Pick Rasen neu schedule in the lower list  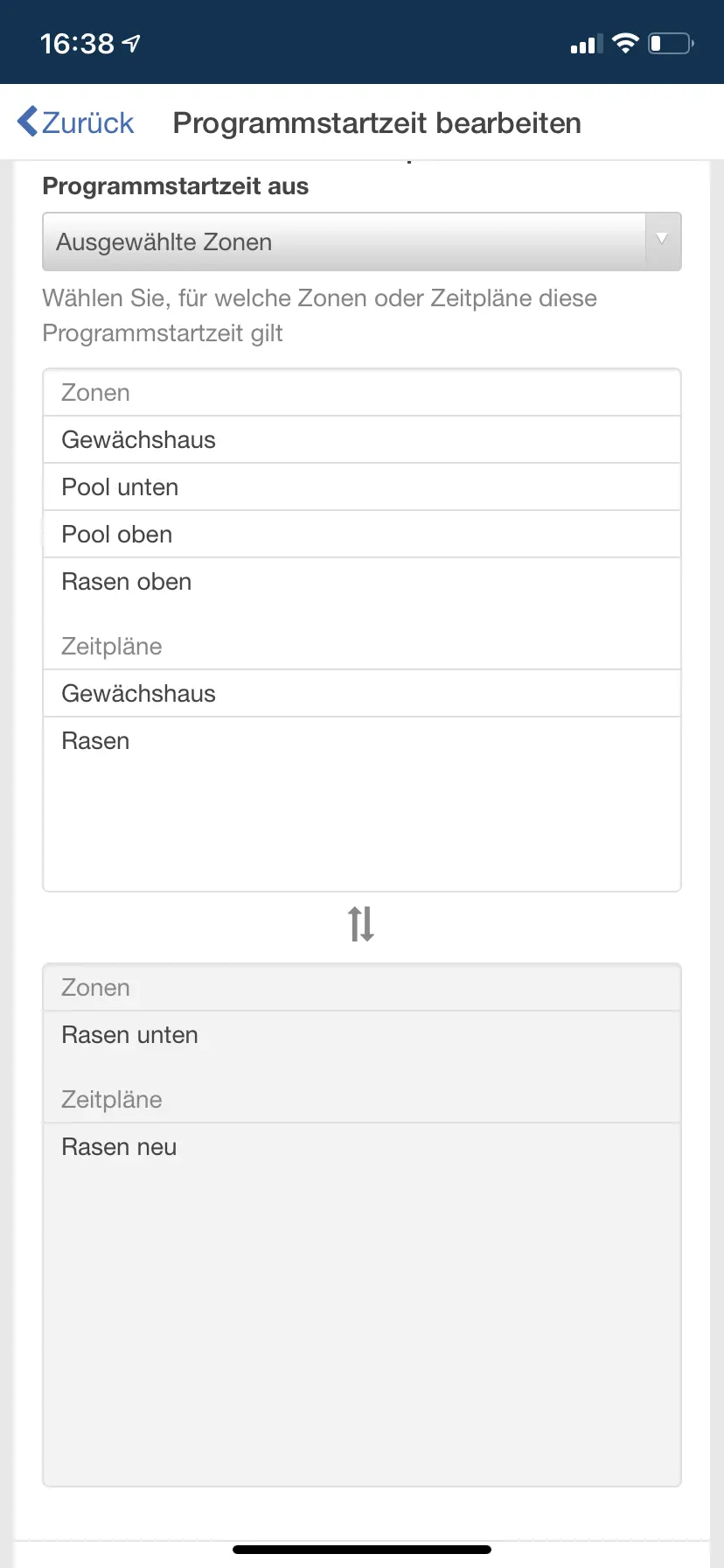point(119,1146)
